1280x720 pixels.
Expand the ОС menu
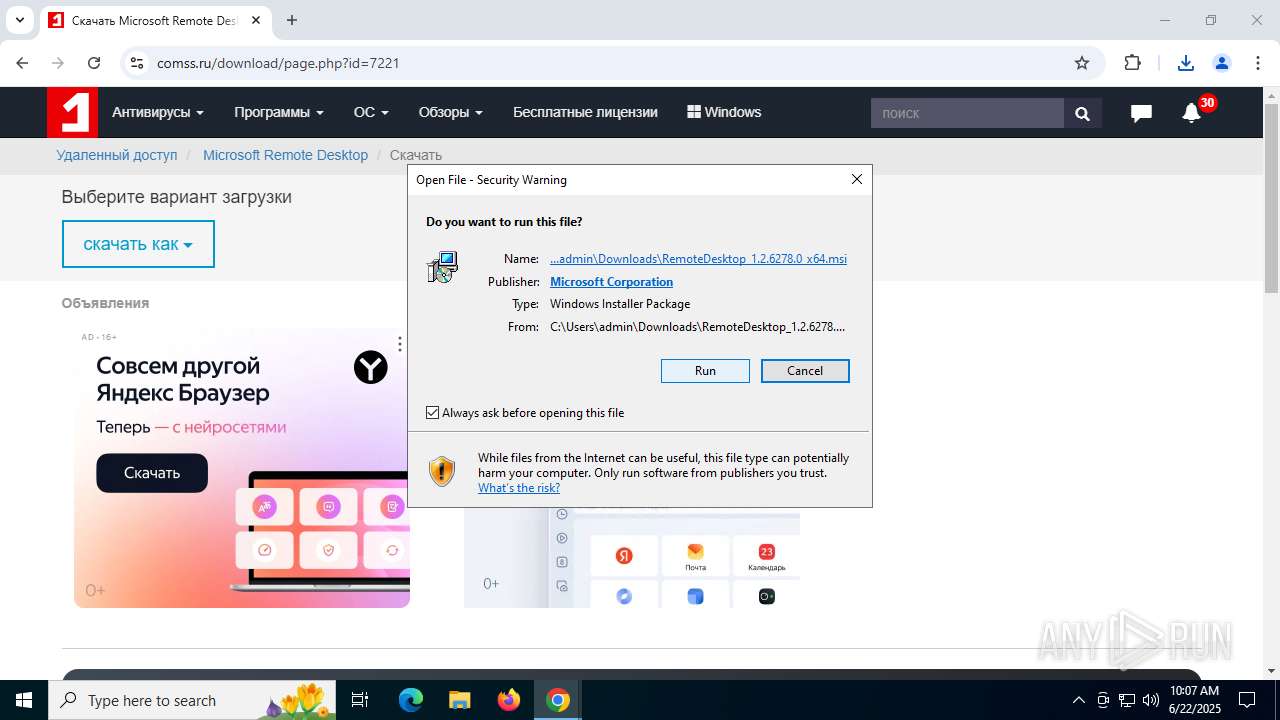[x=371, y=112]
